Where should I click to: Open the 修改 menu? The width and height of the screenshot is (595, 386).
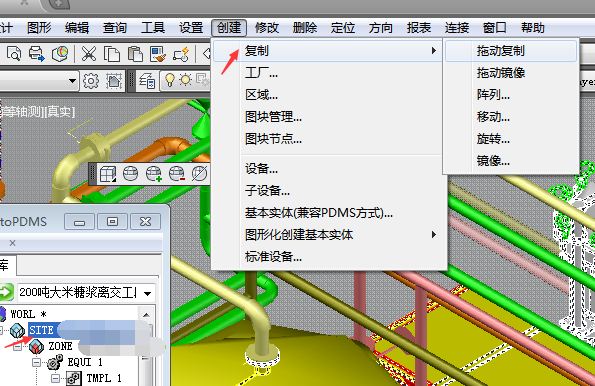click(267, 28)
